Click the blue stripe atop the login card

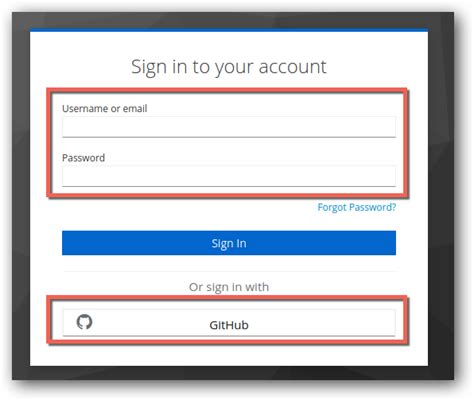pyautogui.click(x=229, y=30)
